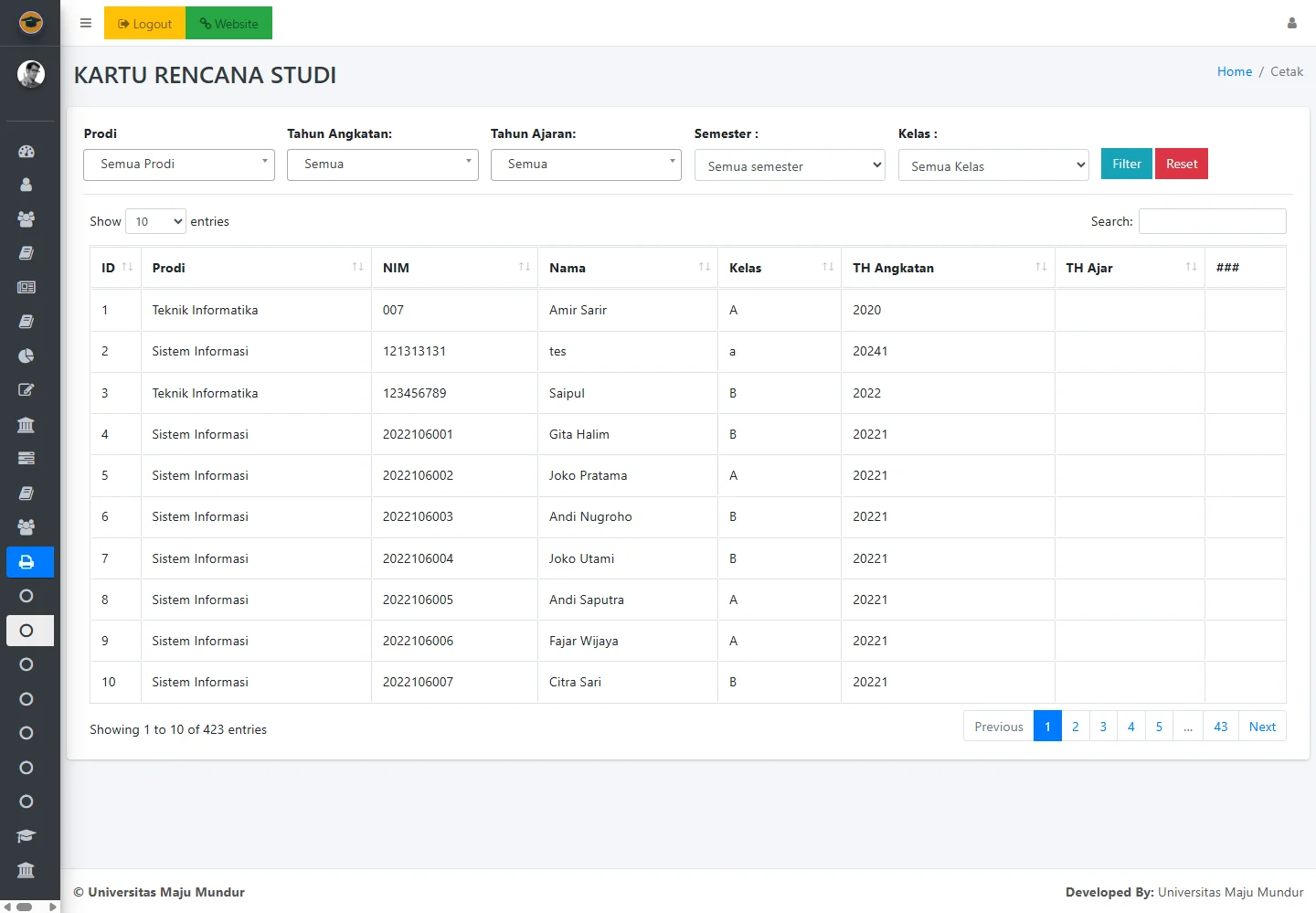
Task: Click the highlighted printer icon in sidebar
Action: (27, 562)
